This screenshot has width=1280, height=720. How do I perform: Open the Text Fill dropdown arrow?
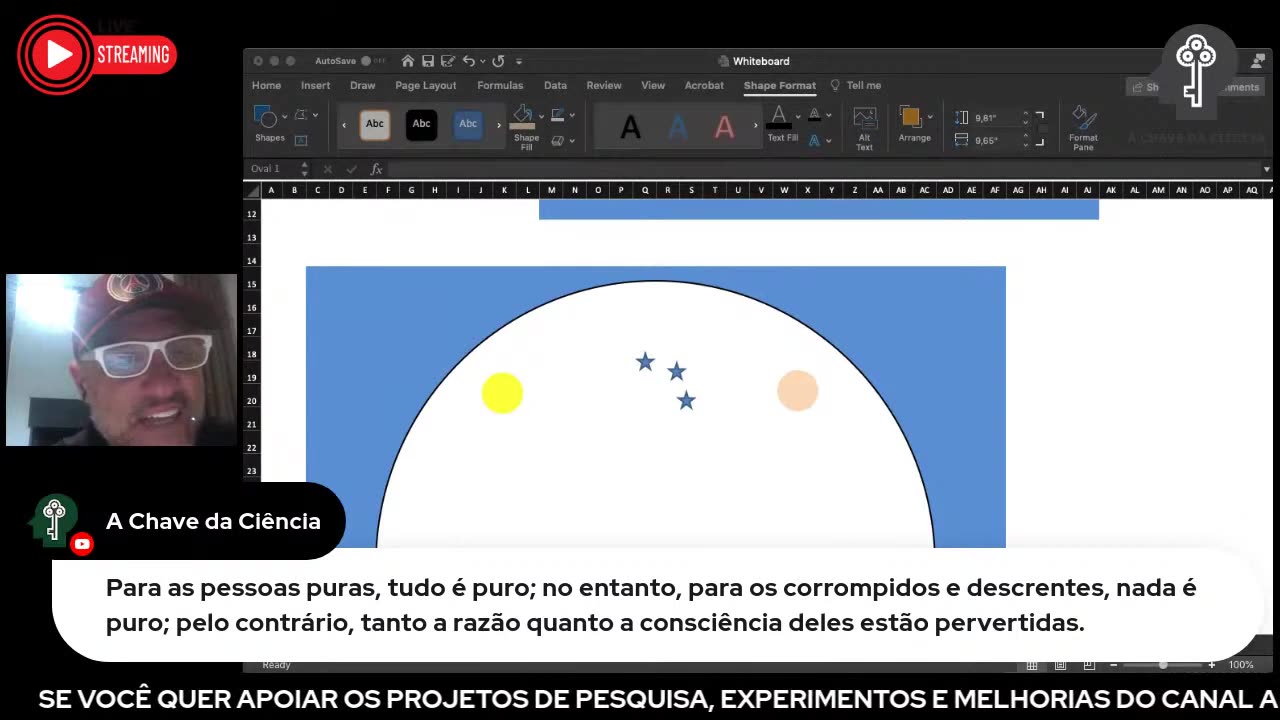coord(798,116)
